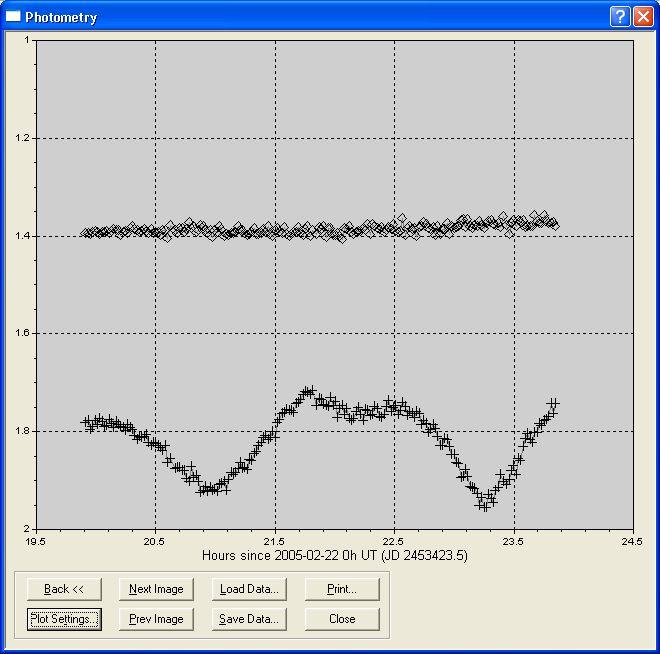Go to Next Image

tap(156, 589)
